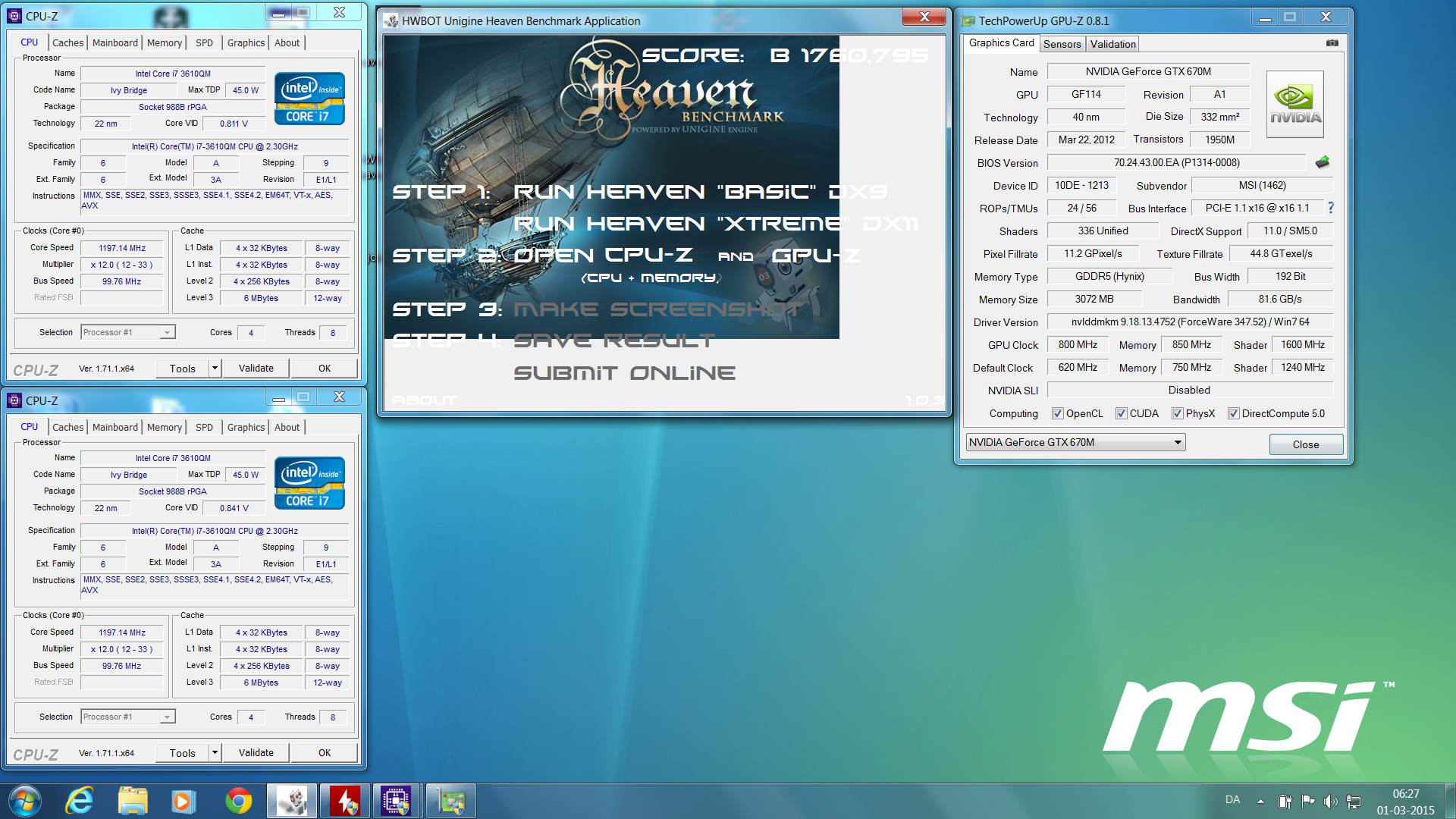The width and height of the screenshot is (1456, 819).
Task: Open About tab in bottom CPU-Z
Action: coord(287,428)
